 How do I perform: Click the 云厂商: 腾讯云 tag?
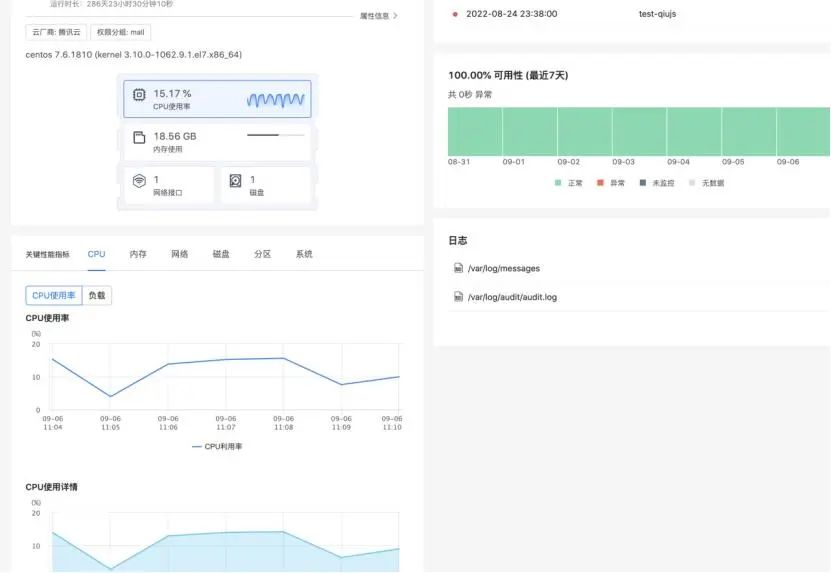pyautogui.click(x=56, y=32)
